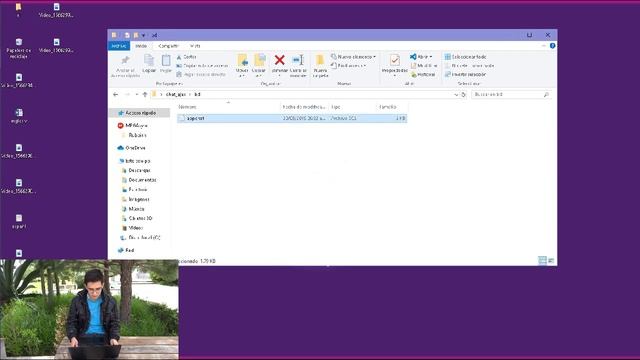This screenshot has width=640, height=360.
Task: Cut the file with Cortar
Action: click(187, 57)
